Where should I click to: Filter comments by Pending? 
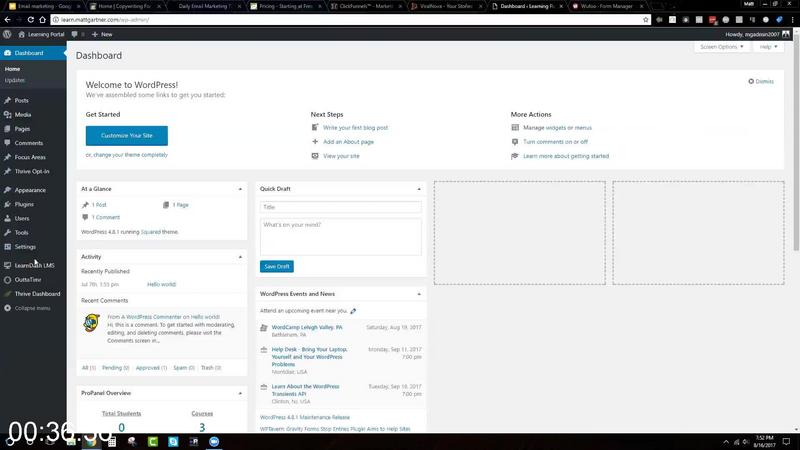115,368
